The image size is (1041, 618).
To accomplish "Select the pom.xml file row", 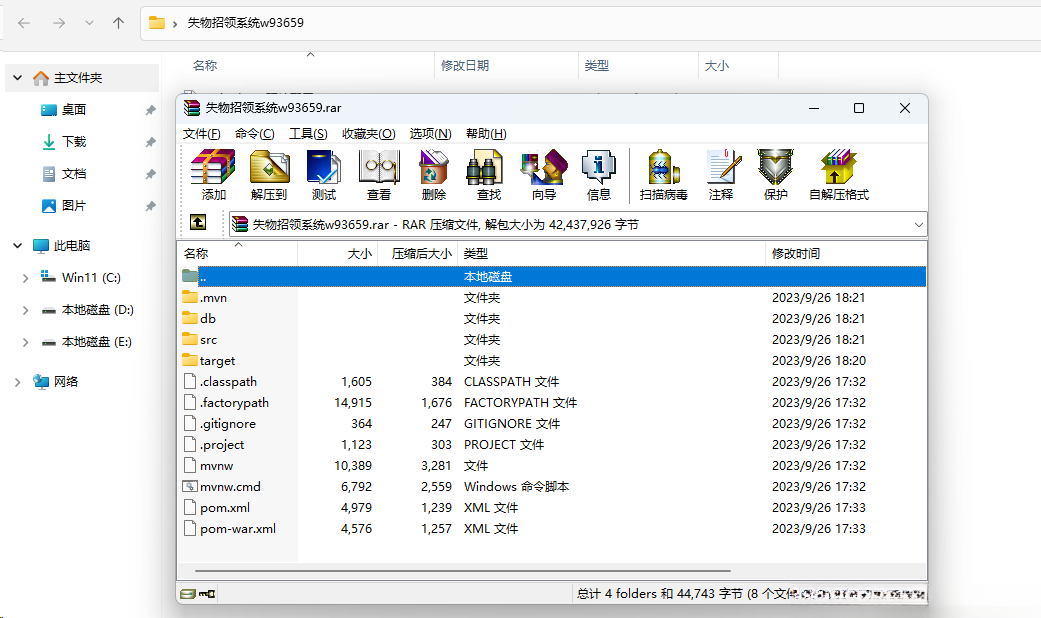I will pos(552,508).
